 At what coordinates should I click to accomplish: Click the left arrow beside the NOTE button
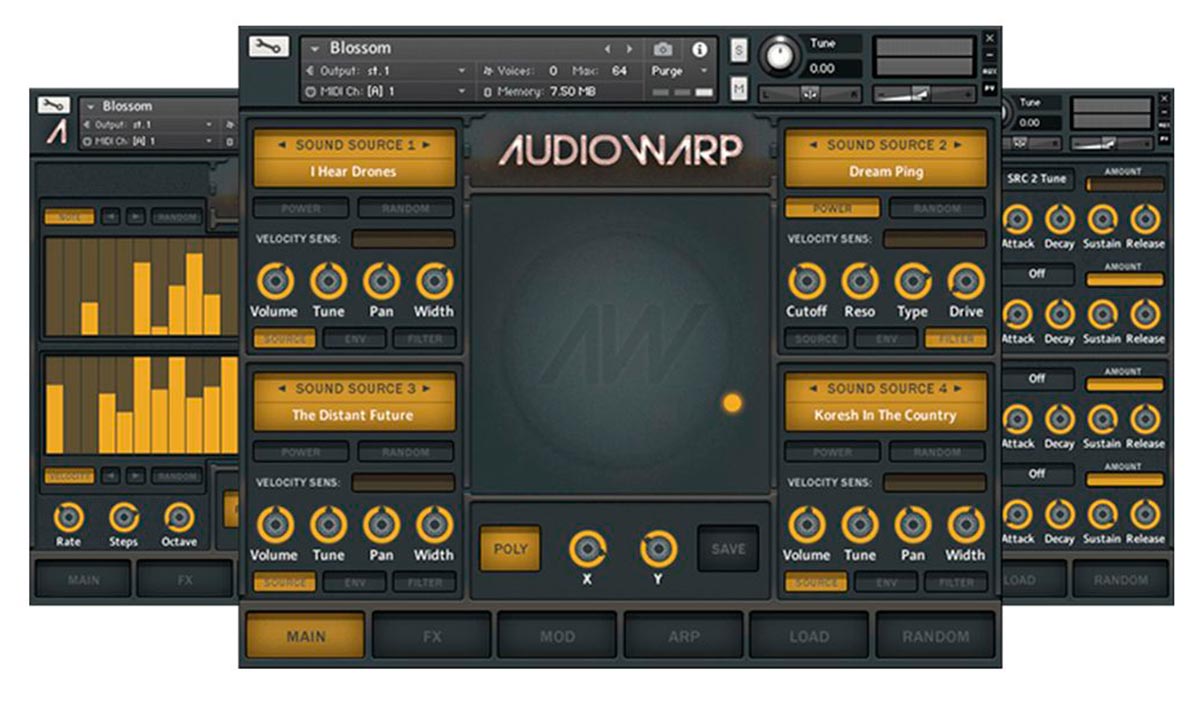click(110, 216)
